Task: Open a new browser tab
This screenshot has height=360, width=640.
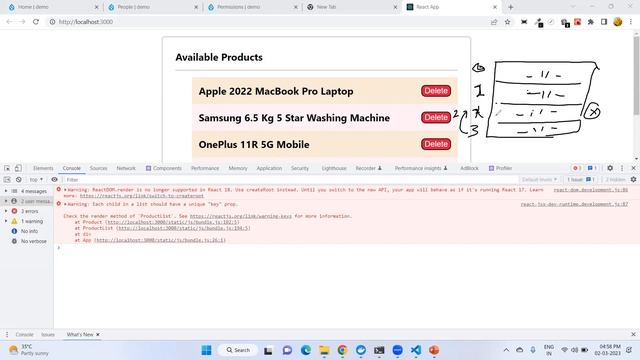Action: pos(511,7)
